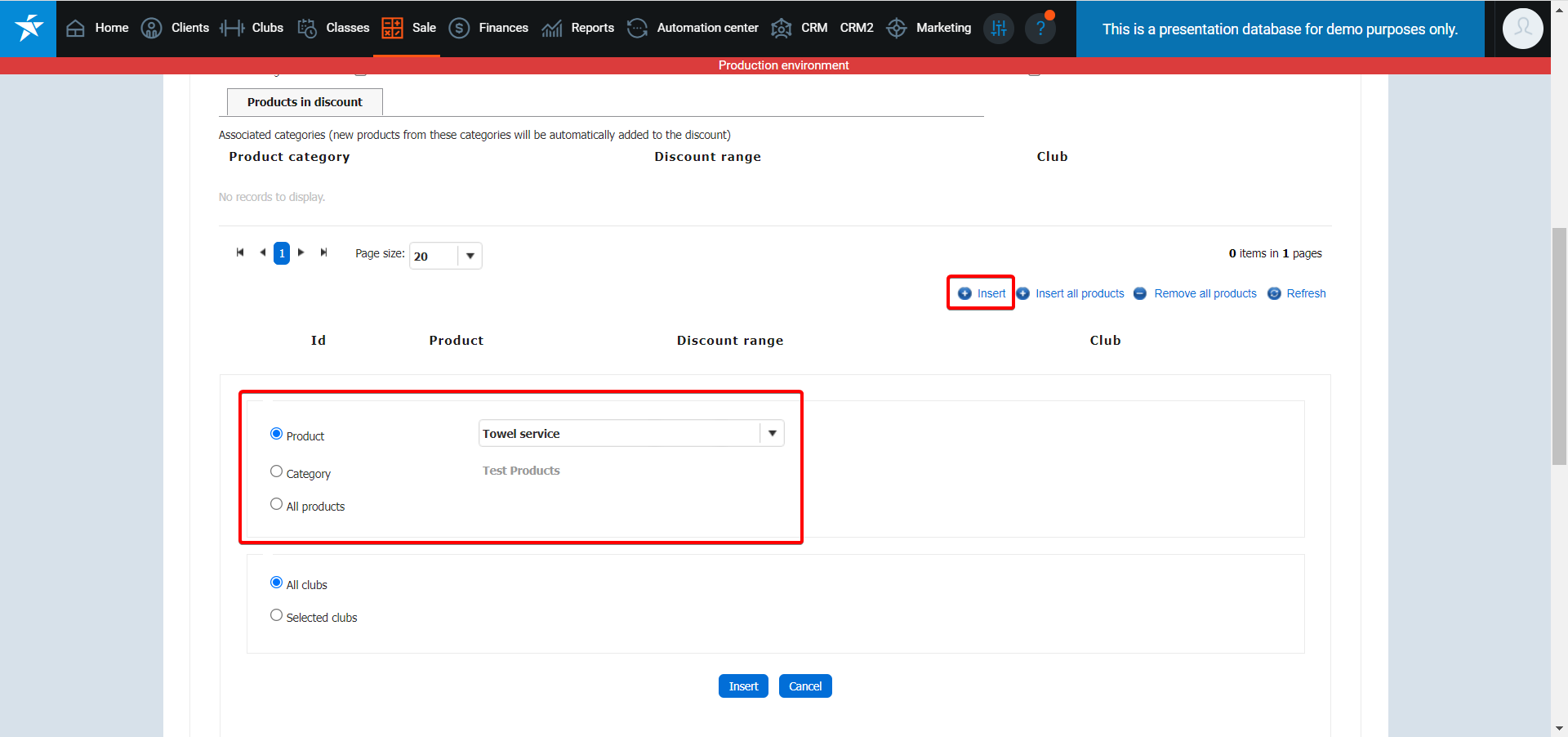Image resolution: width=1568 pixels, height=737 pixels.
Task: Go to previous page arrow
Action: click(262, 252)
